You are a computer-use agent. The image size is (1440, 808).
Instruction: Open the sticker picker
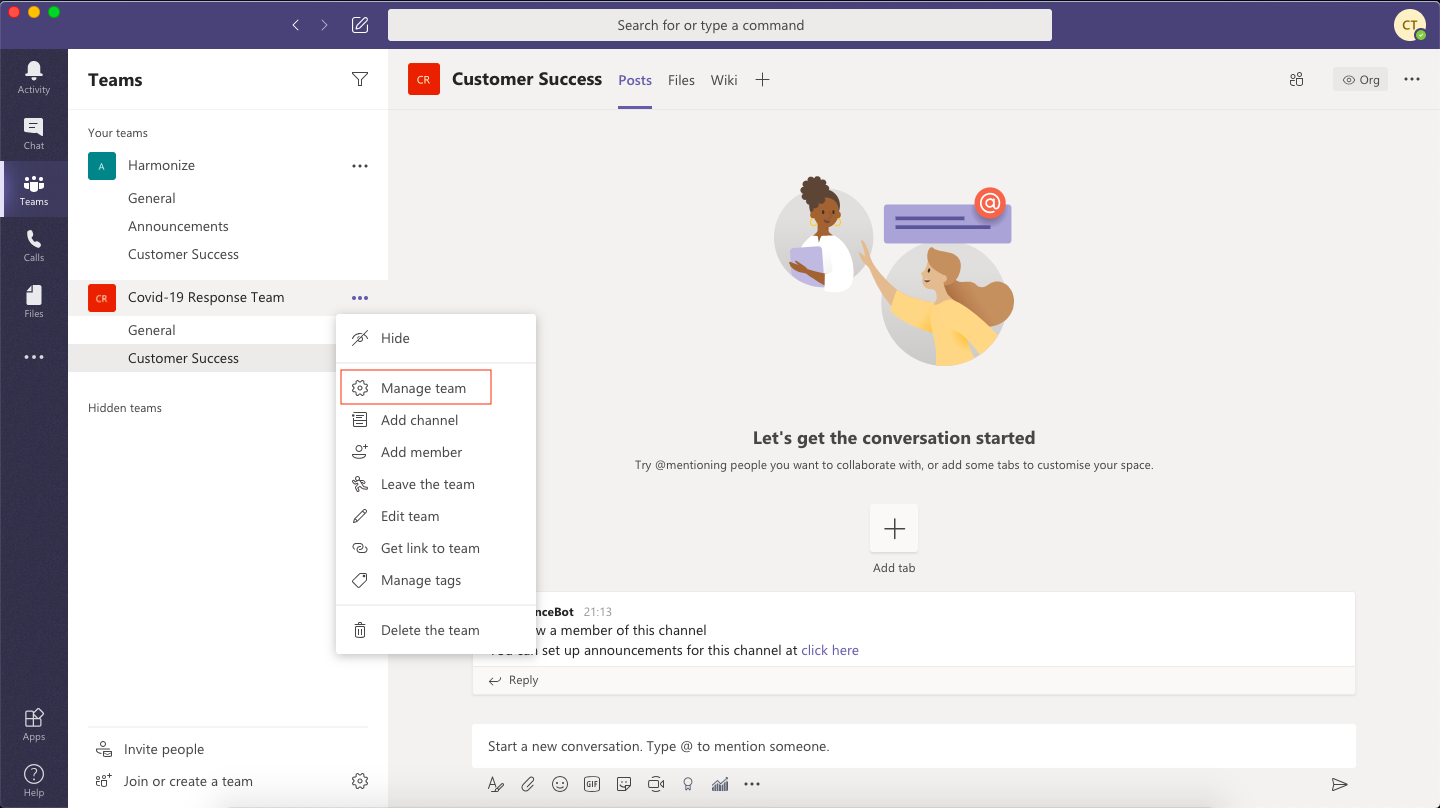pos(624,784)
